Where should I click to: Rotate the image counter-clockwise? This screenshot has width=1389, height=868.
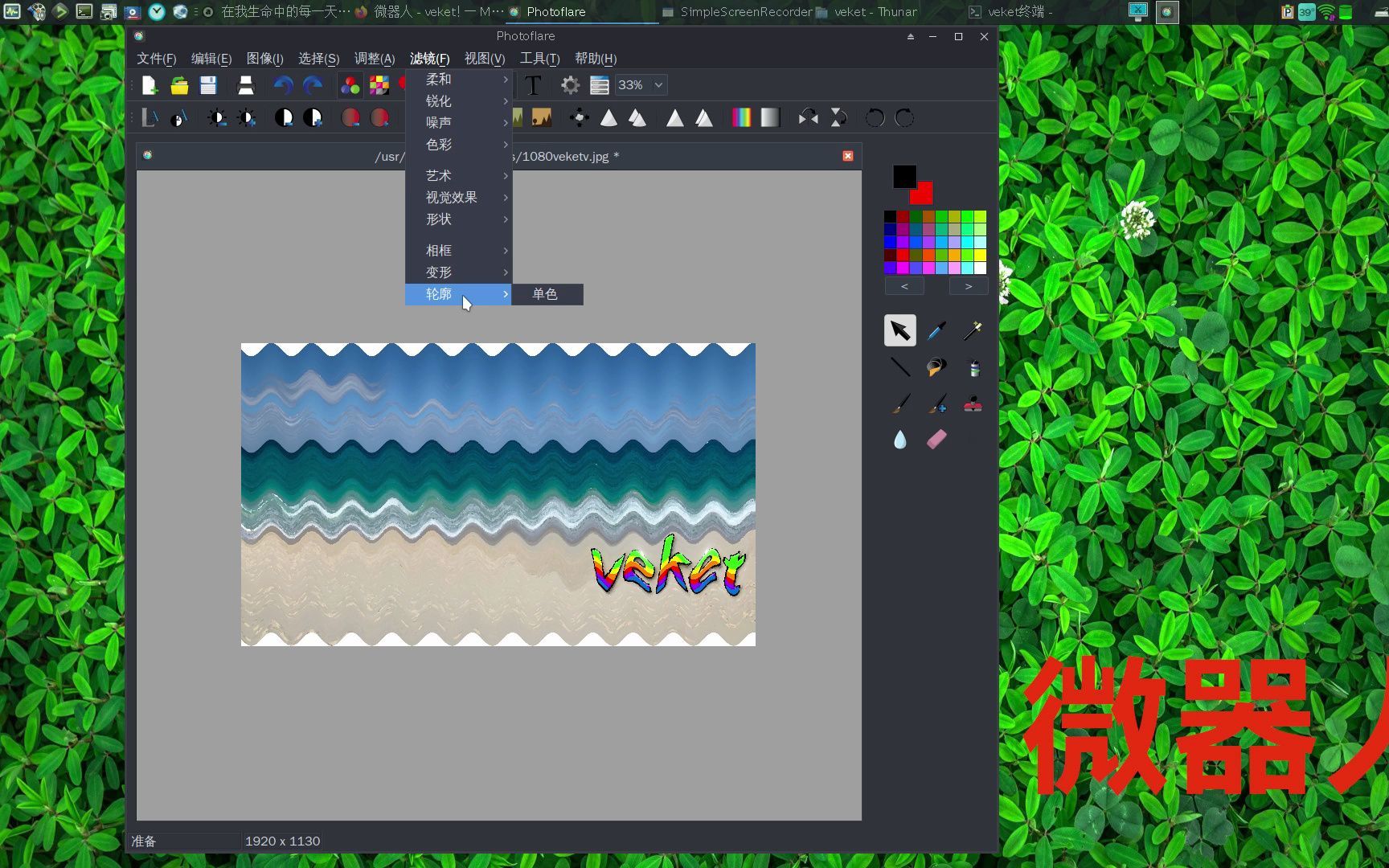click(x=875, y=118)
